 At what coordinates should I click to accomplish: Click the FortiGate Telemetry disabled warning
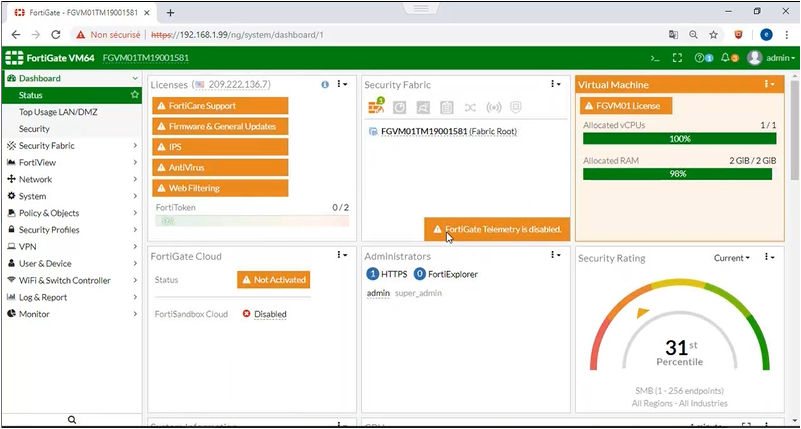coord(497,229)
